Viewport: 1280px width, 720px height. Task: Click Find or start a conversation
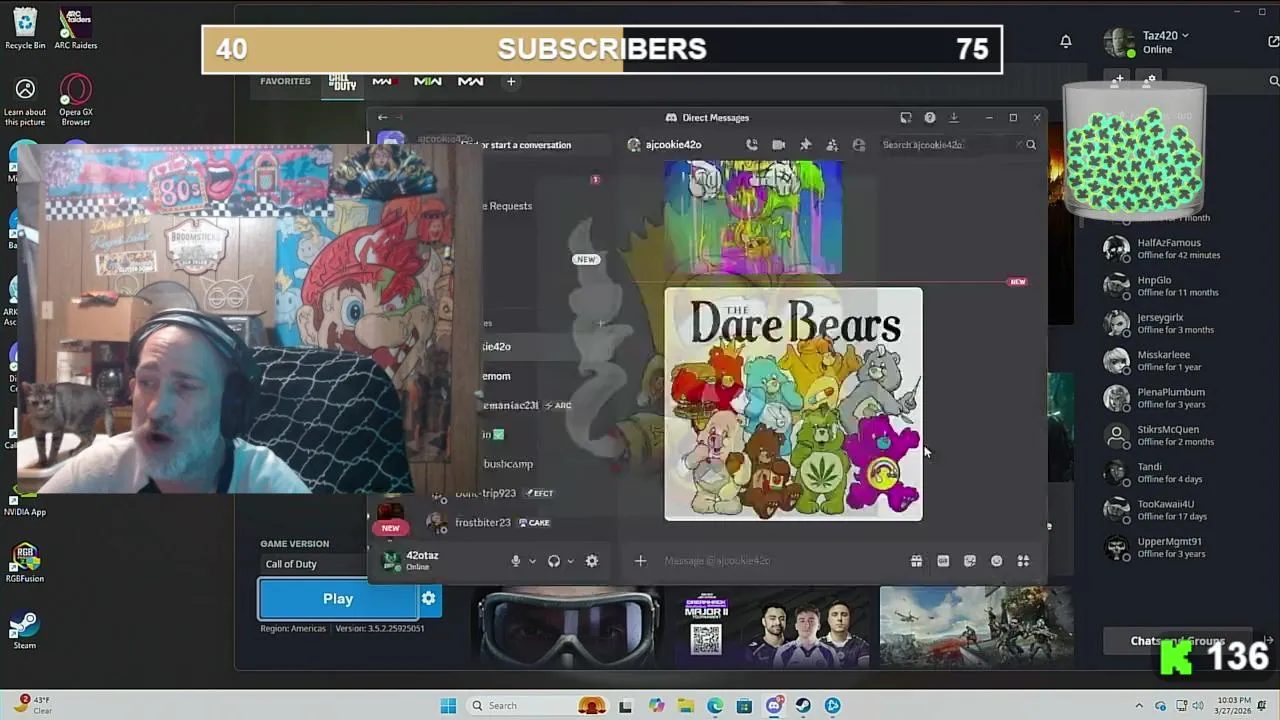[518, 145]
